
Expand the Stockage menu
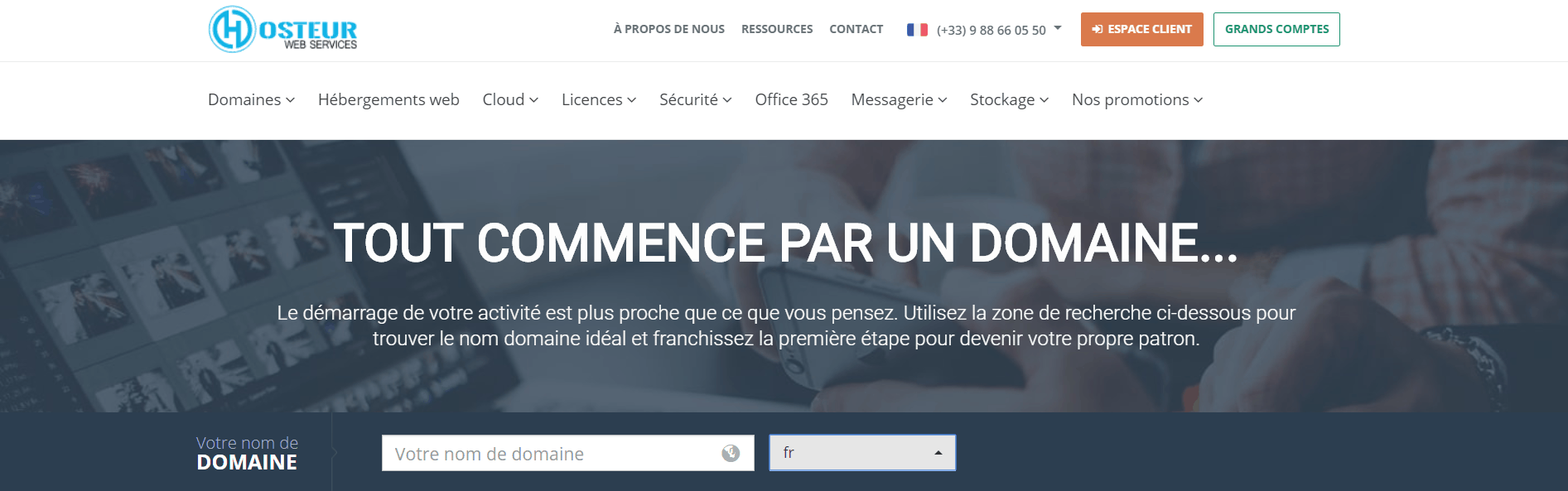tap(1009, 99)
